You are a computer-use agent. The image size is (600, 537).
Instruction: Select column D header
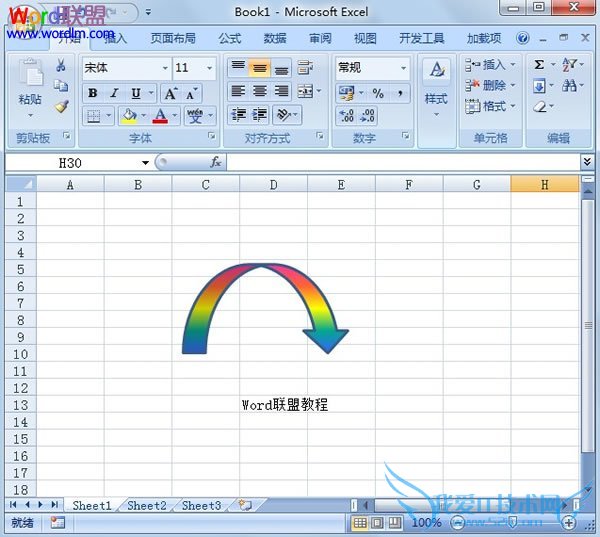(x=273, y=185)
